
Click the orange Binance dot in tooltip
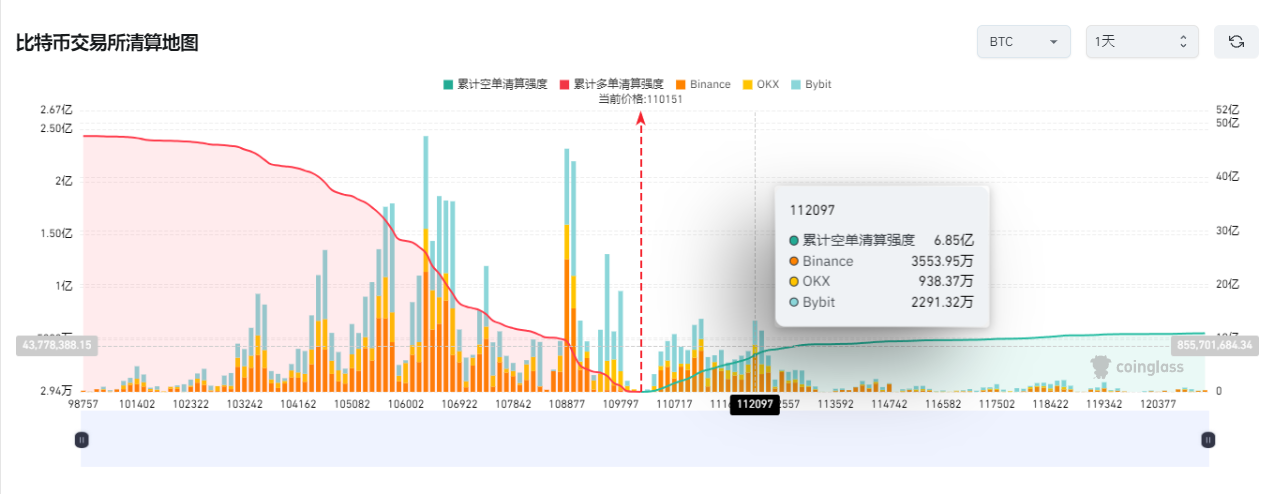click(x=794, y=261)
